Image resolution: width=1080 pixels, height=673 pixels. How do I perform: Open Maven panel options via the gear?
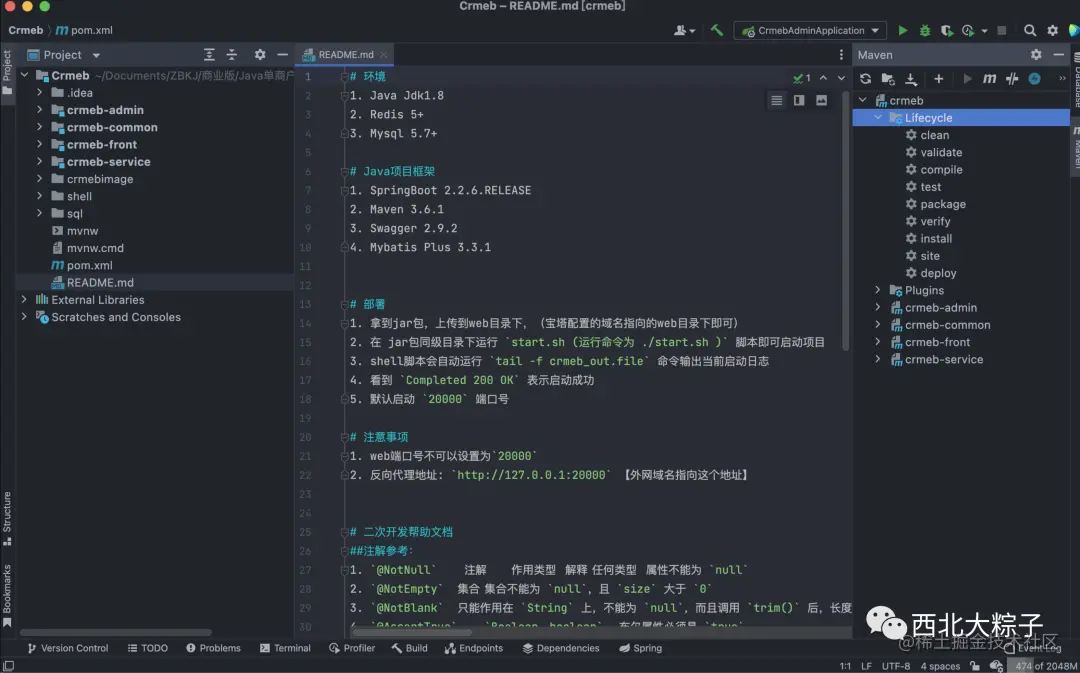pos(1036,54)
